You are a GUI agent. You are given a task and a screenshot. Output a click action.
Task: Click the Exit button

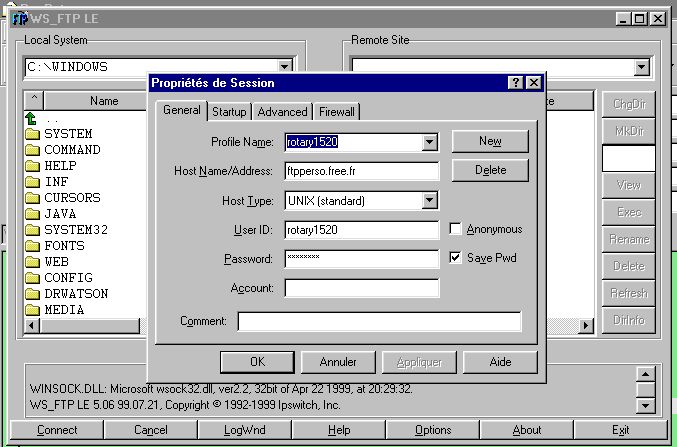621,430
